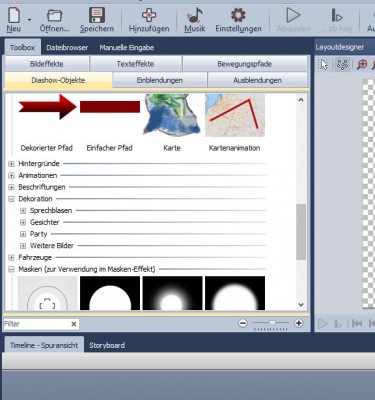Click the Hinzufügen add icon

[x=149, y=15]
